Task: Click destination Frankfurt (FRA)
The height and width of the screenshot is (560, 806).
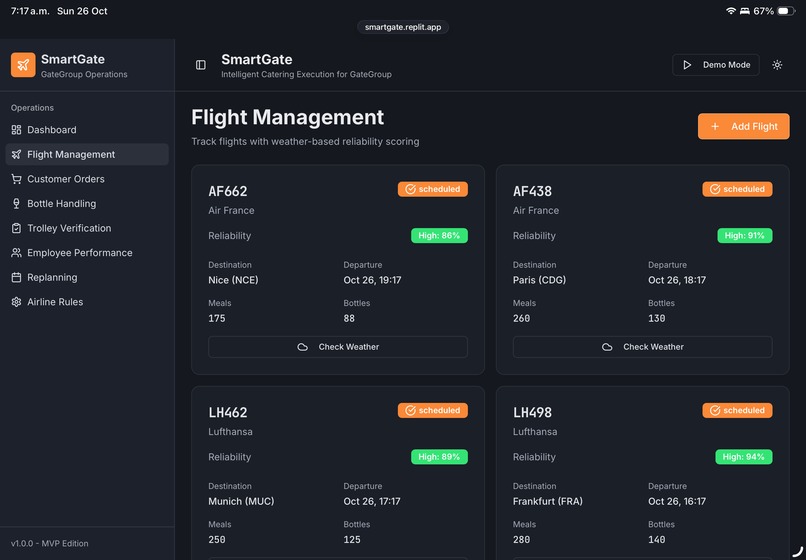Action: 548,501
